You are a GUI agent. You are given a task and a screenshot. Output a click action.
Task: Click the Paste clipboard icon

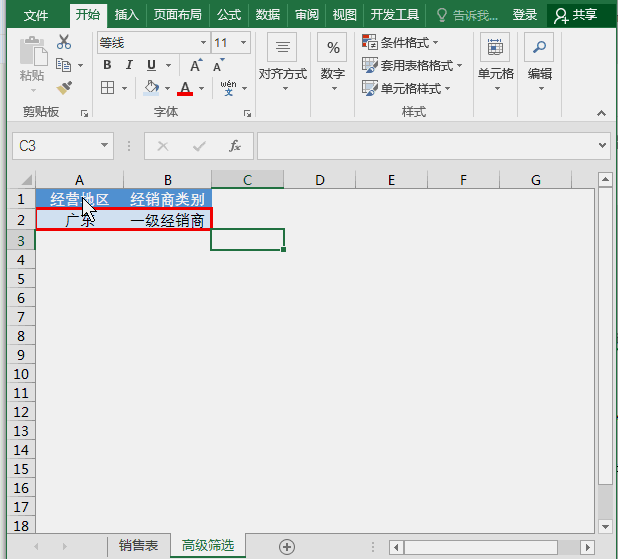(33, 51)
